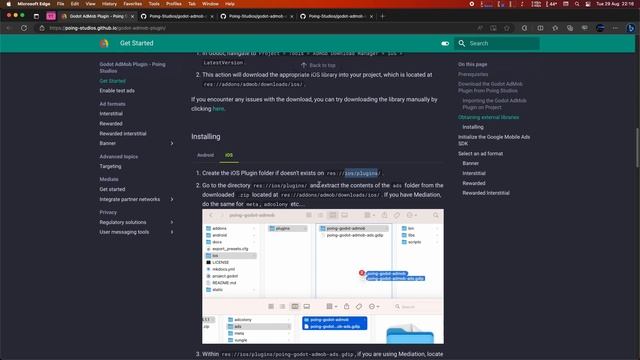Click the Finder screenshot image in docs
The height and width of the screenshot is (360, 640).
(323, 277)
